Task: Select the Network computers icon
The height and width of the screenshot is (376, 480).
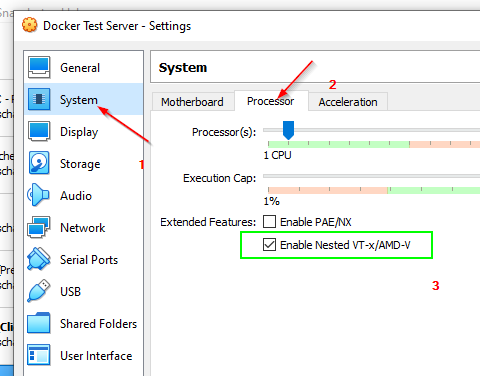Action: point(39,227)
